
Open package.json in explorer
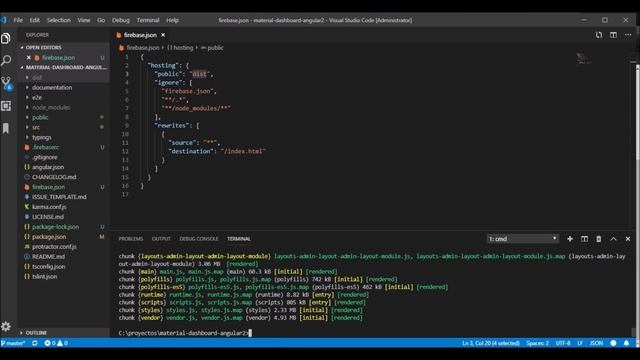tap(49, 237)
